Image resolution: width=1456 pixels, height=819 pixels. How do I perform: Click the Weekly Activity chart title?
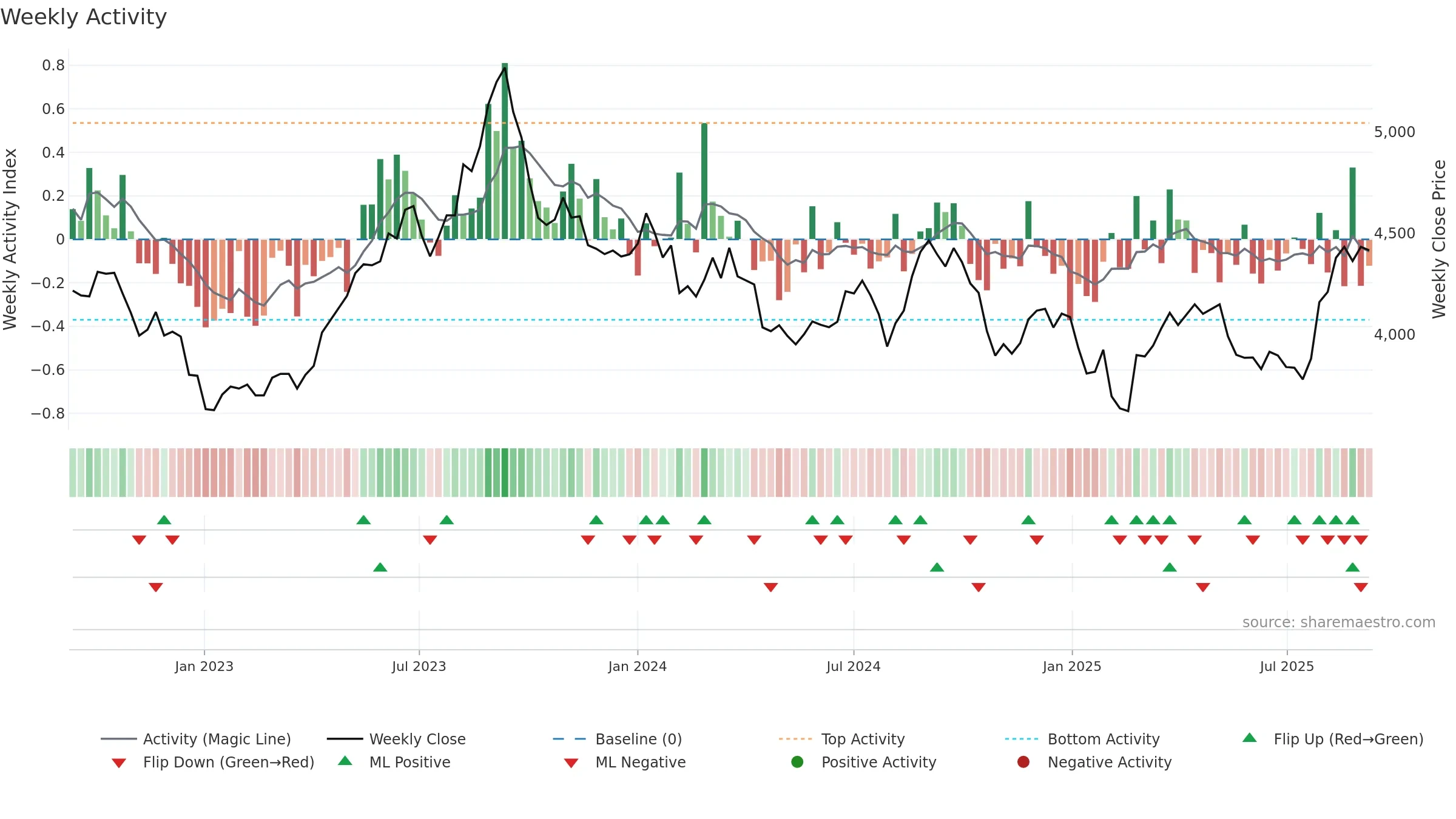coord(84,17)
